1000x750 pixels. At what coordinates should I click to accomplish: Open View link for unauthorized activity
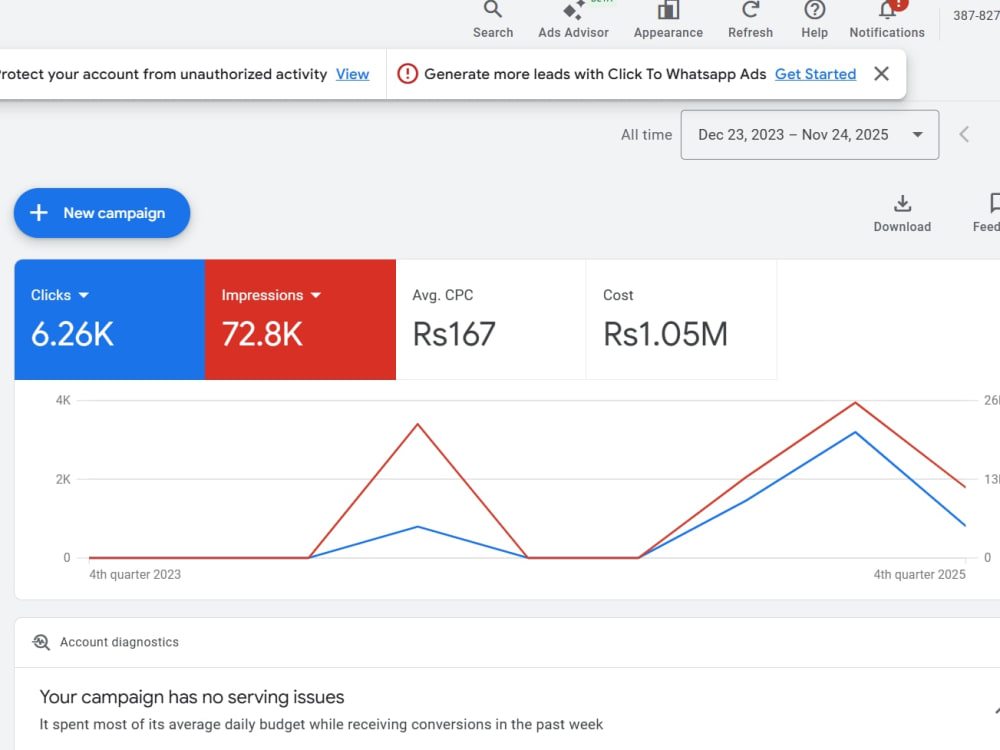pyautogui.click(x=352, y=74)
